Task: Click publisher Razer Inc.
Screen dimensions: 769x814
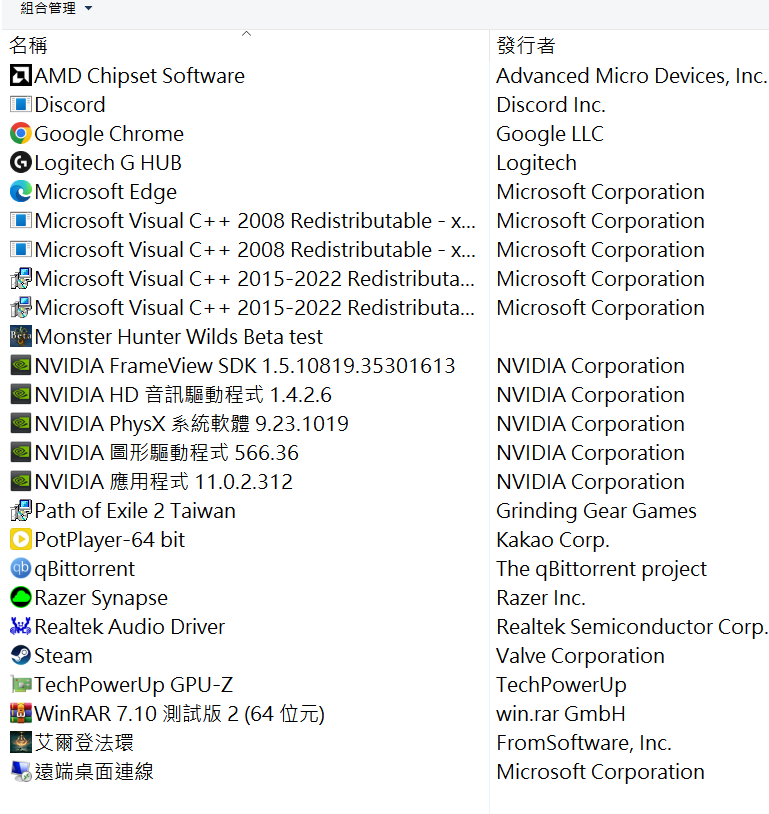Action: (x=541, y=598)
